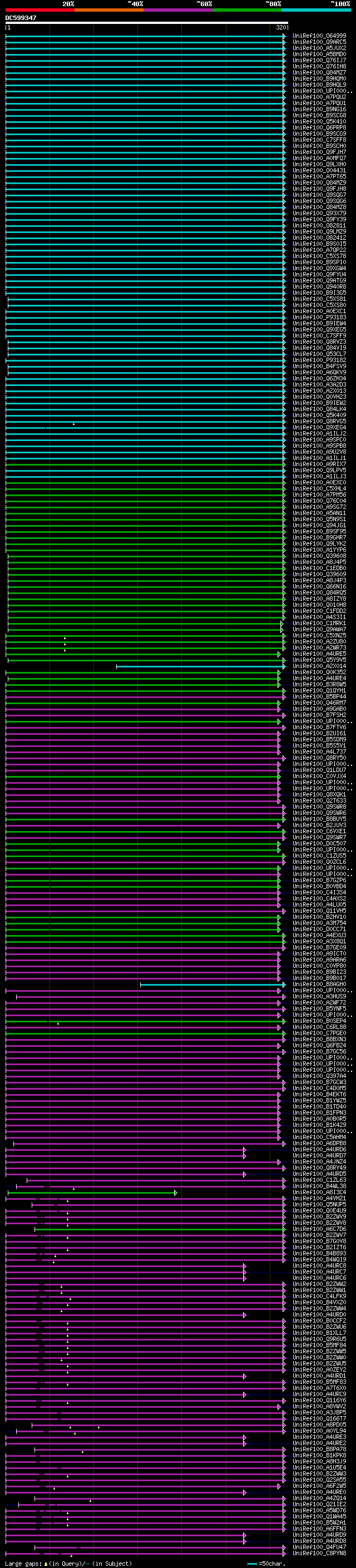Click the cyan alignment bar of UniRef100_Q9FYU4

(x=145, y=275)
